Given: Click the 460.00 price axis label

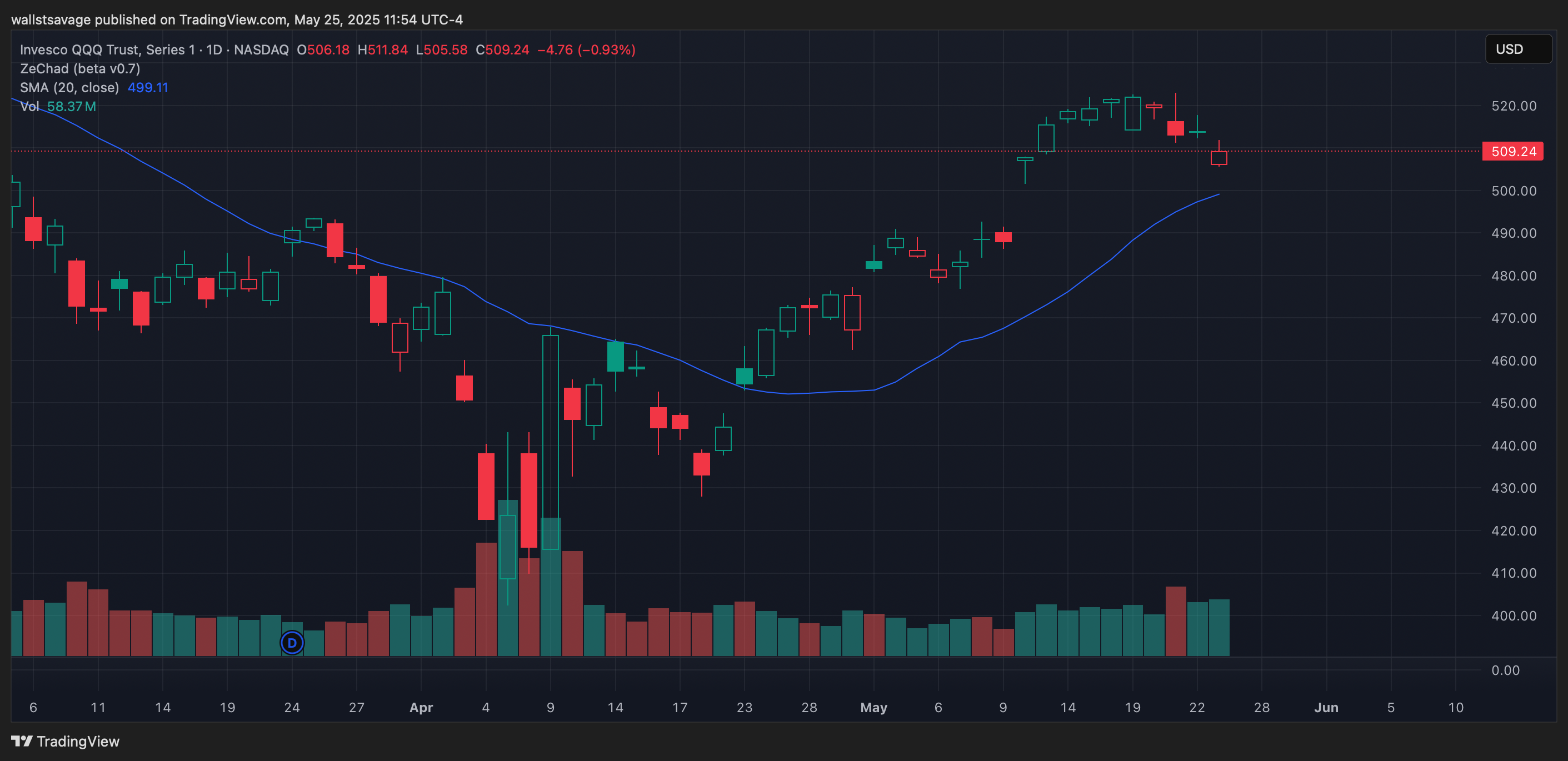Looking at the screenshot, I should 1514,361.
